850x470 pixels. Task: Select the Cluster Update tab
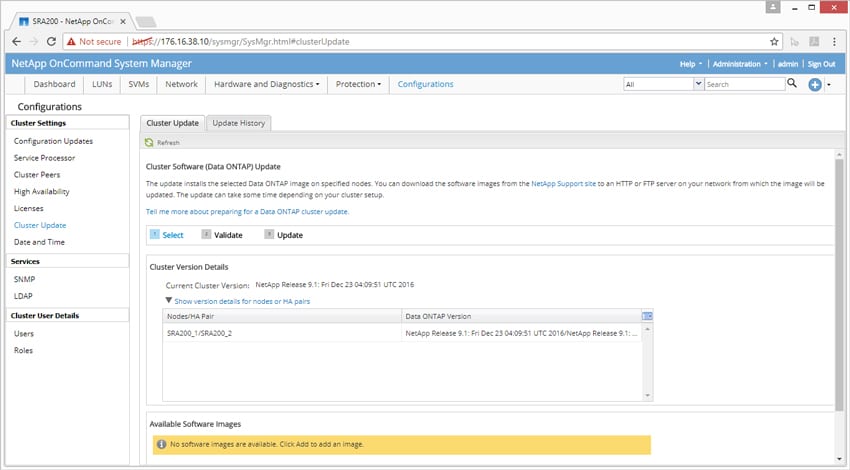(172, 123)
